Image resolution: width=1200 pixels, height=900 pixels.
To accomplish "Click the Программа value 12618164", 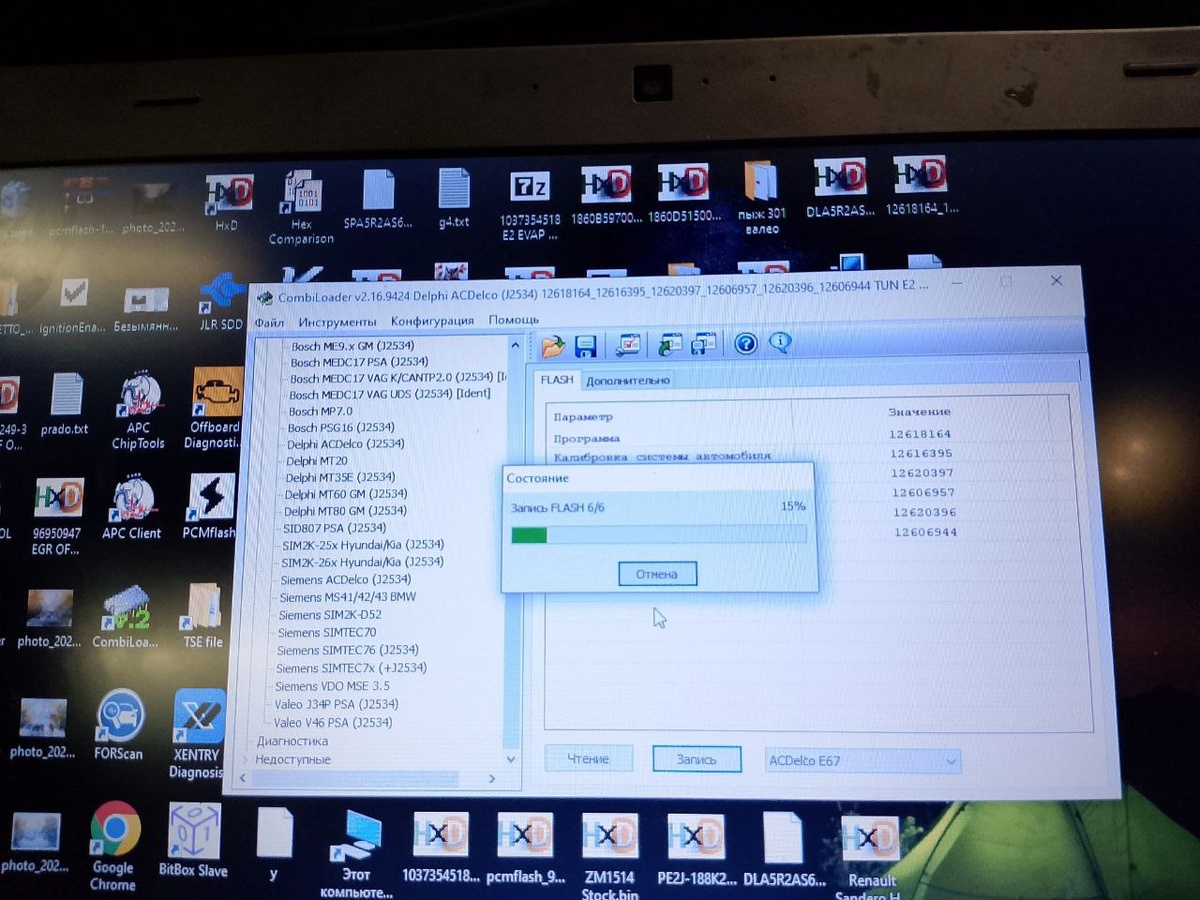I will click(919, 434).
